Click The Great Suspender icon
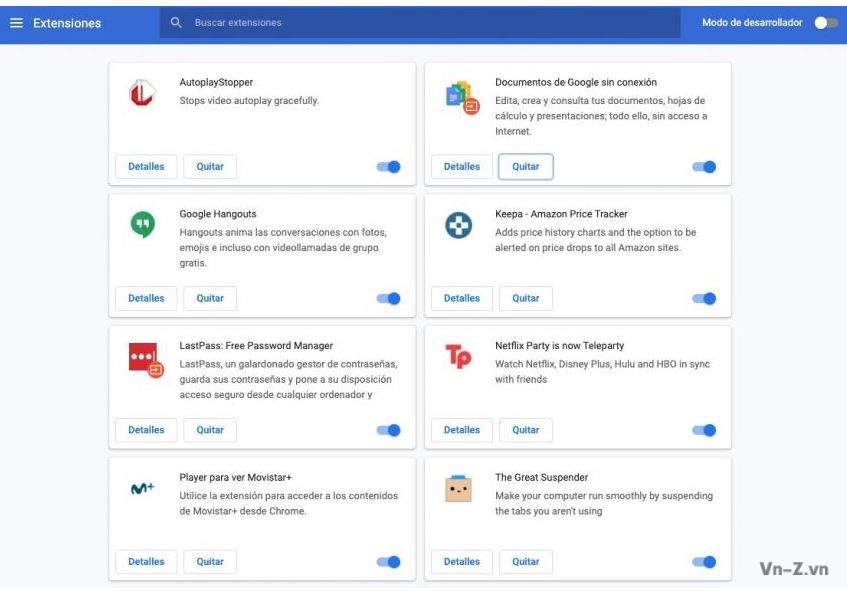 459,488
